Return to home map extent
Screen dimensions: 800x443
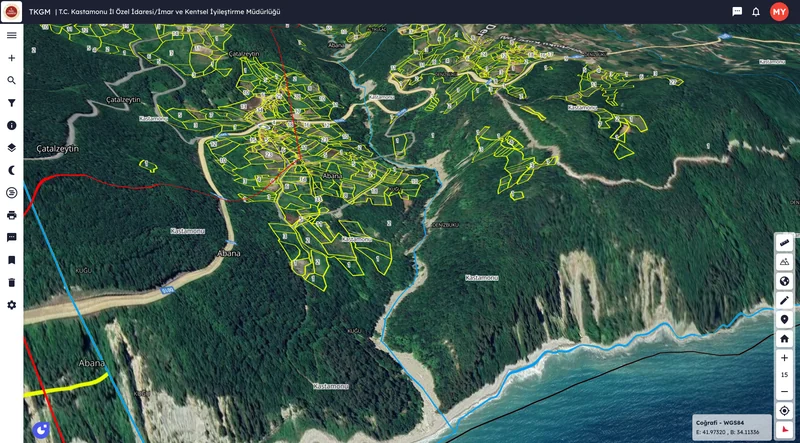click(784, 339)
